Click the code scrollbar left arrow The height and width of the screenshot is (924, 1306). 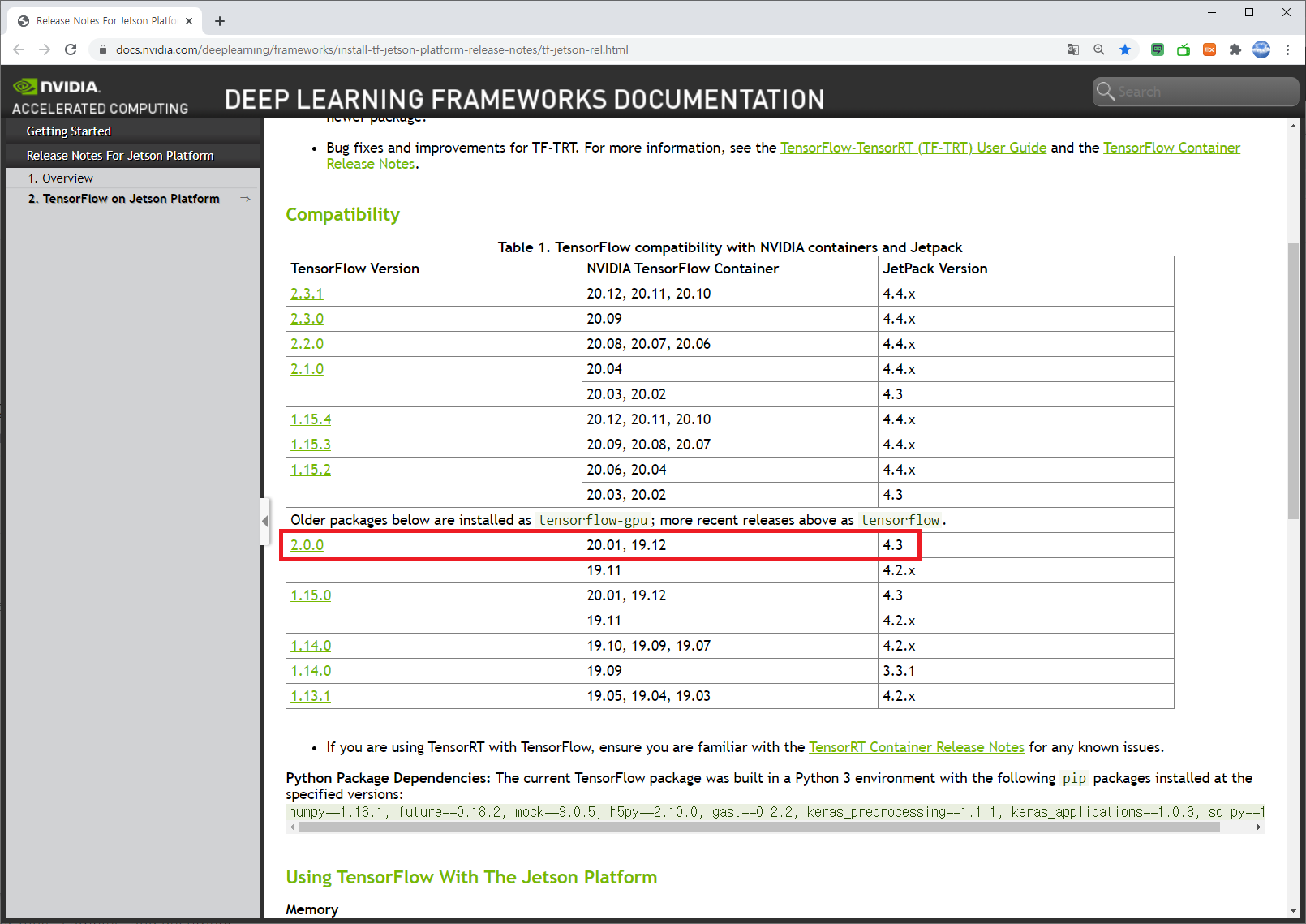[x=292, y=827]
